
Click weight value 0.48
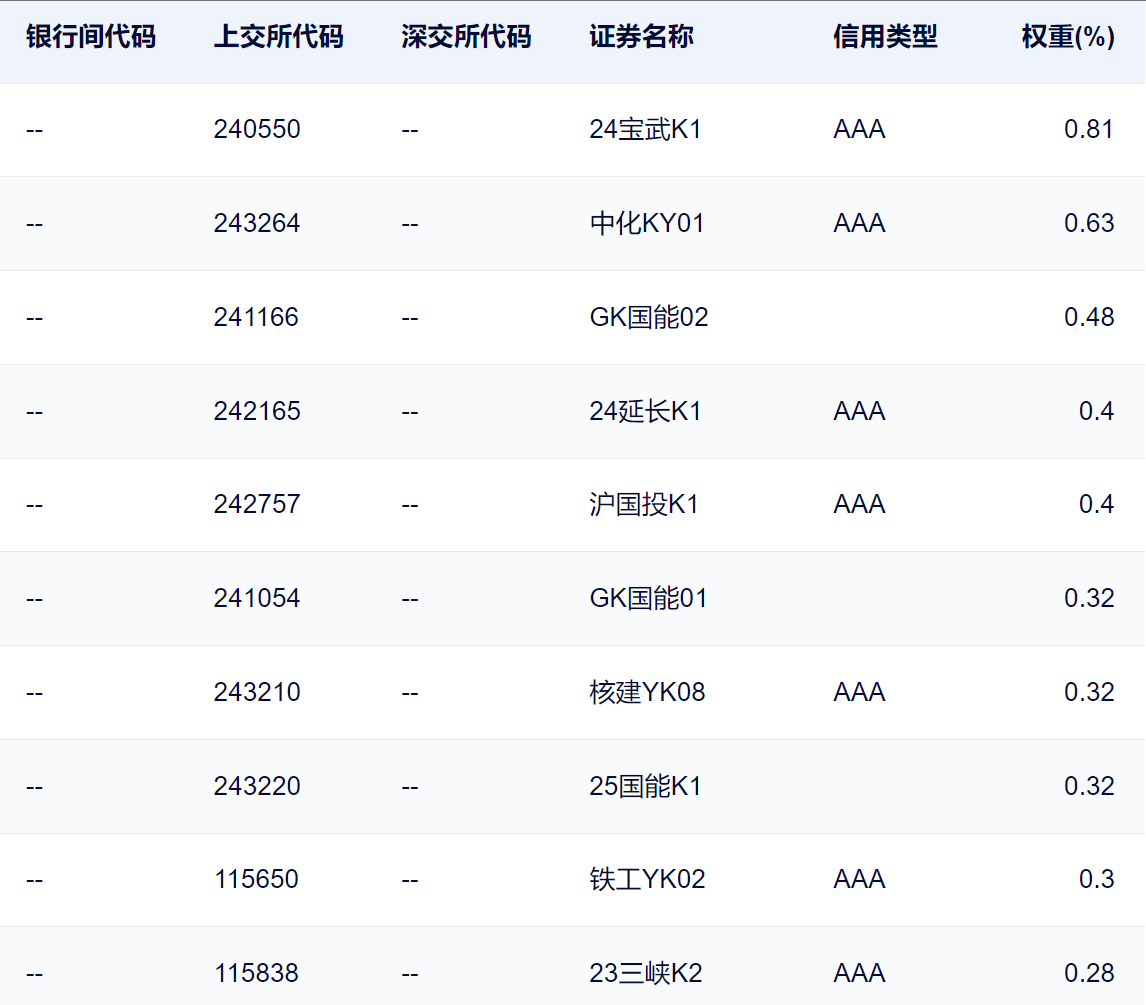[x=1089, y=317]
